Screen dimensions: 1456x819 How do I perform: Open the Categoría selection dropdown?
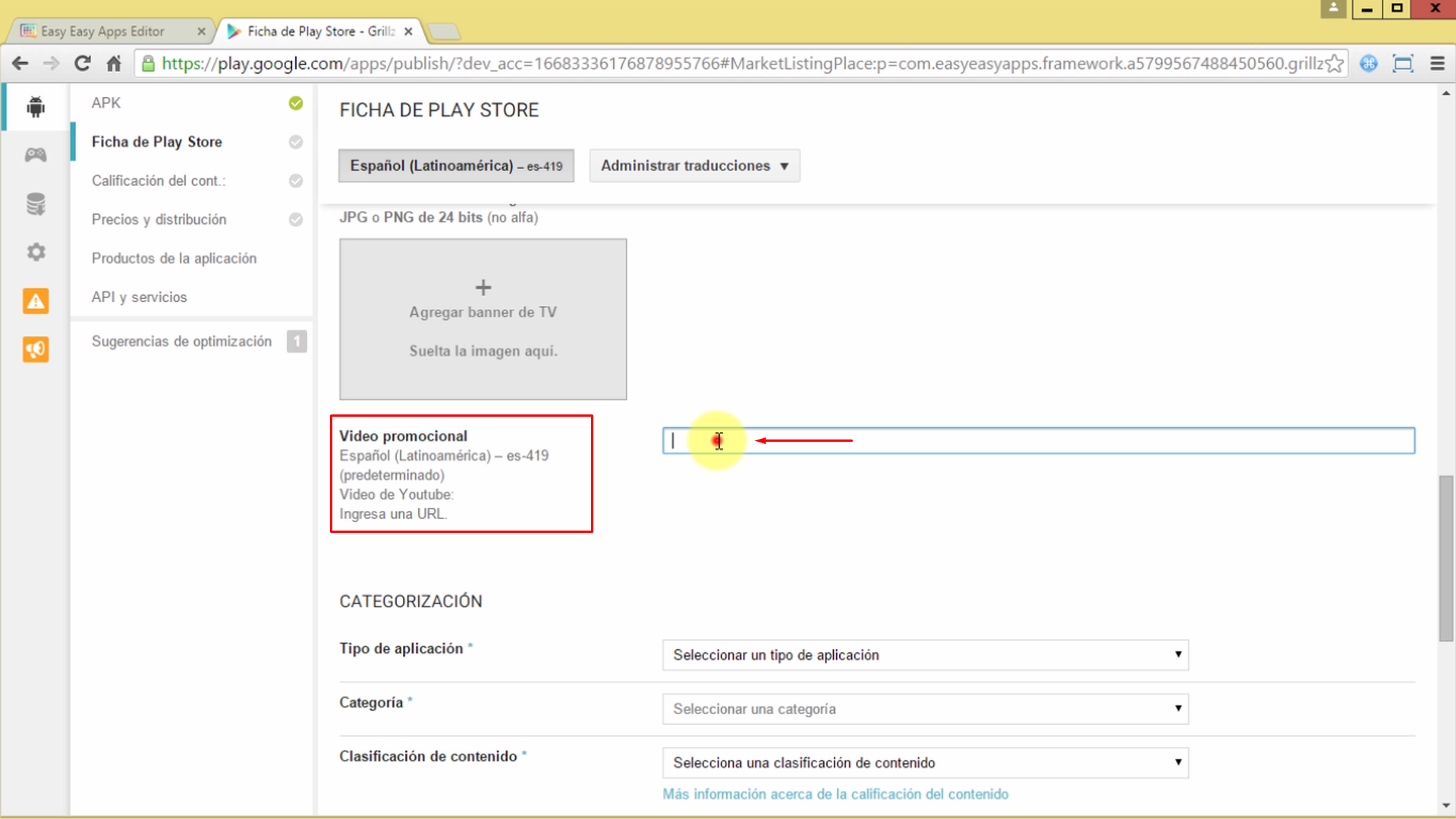[925, 709]
